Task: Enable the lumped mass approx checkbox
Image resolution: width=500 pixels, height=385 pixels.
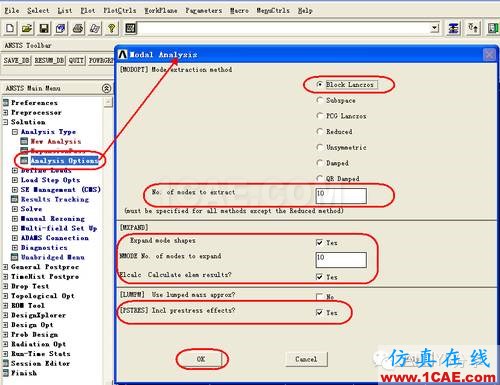Action: click(x=319, y=296)
